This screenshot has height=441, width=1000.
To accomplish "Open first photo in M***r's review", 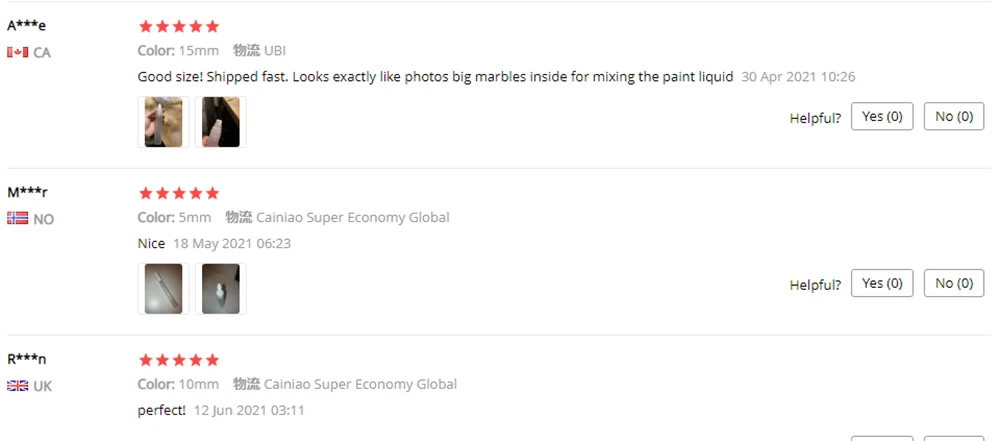I will [163, 289].
